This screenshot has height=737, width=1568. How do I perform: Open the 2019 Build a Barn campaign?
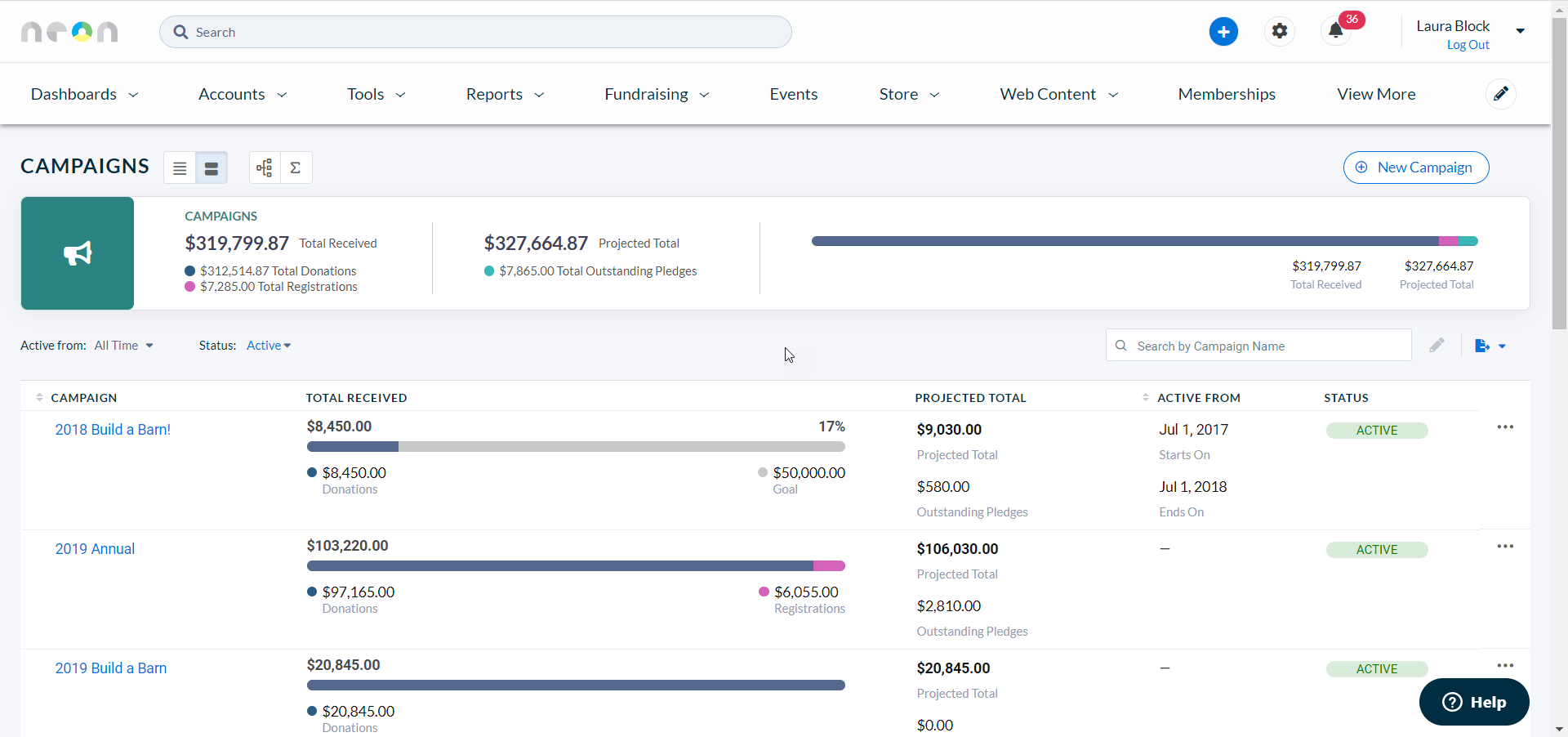click(x=111, y=668)
